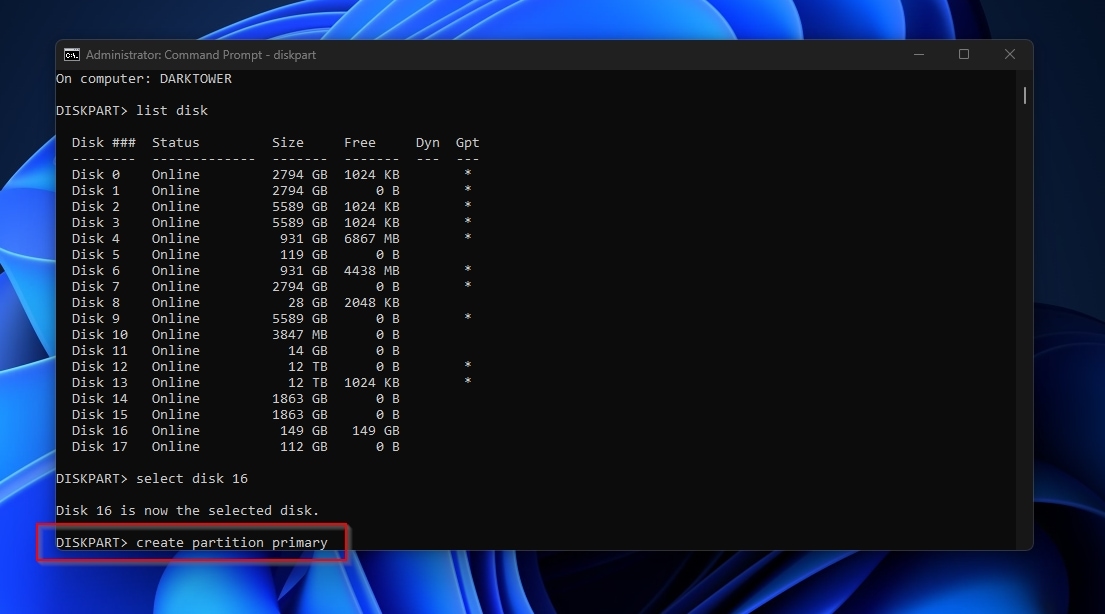The width and height of the screenshot is (1105, 614).
Task: Click the 'Size' column header
Action: [288, 142]
